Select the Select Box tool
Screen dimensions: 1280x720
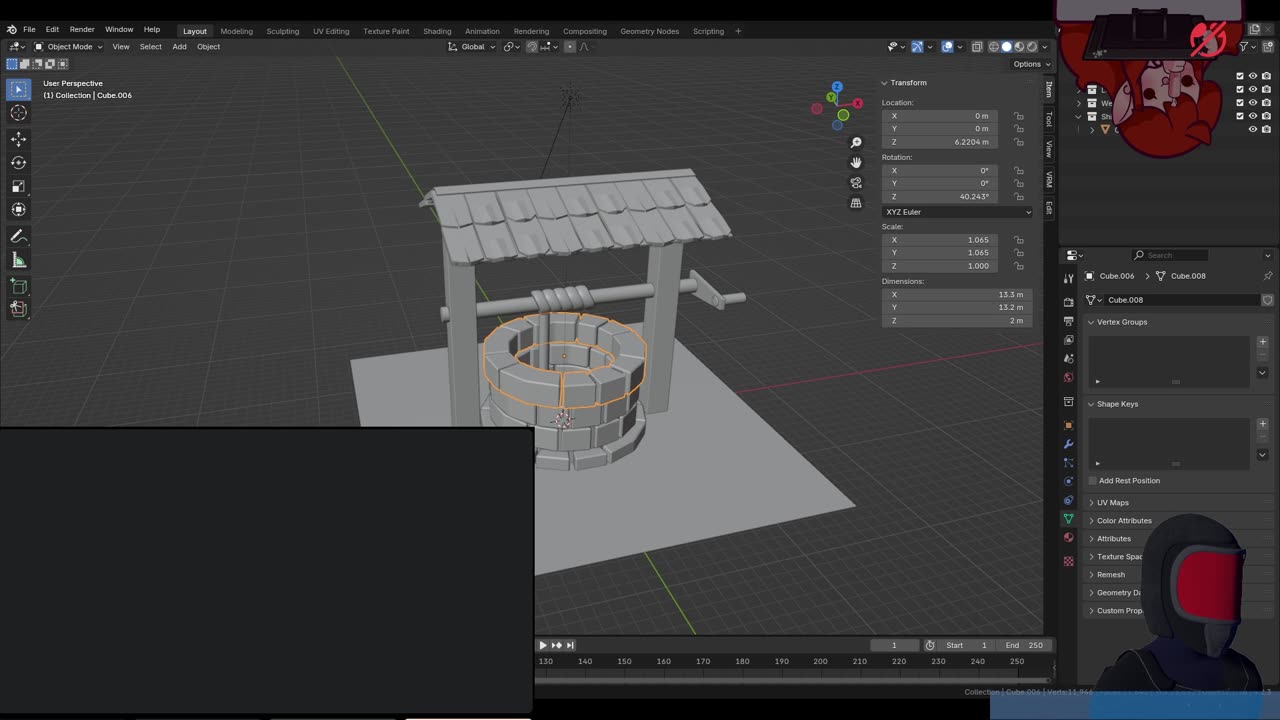(x=18, y=89)
